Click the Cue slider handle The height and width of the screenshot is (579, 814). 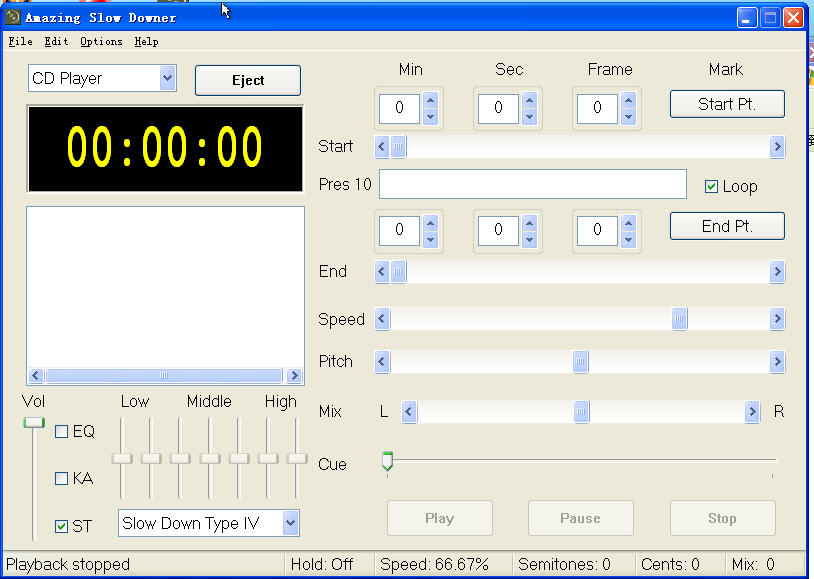387,460
